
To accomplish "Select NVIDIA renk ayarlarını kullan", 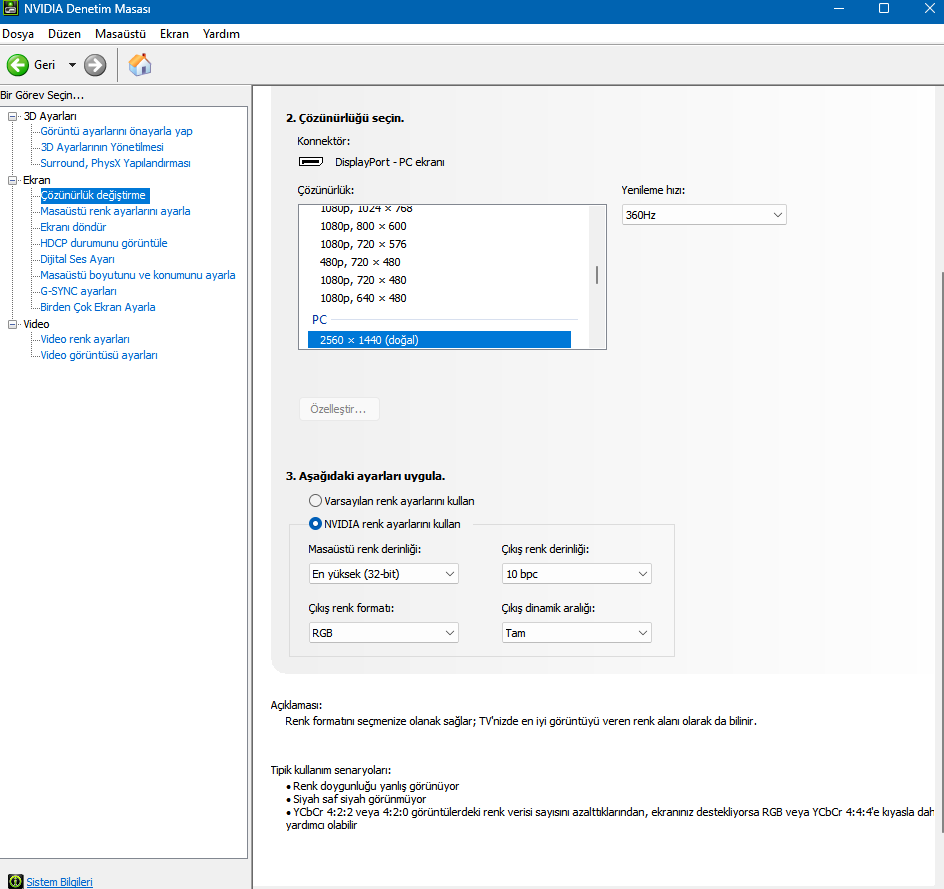I will [315, 524].
